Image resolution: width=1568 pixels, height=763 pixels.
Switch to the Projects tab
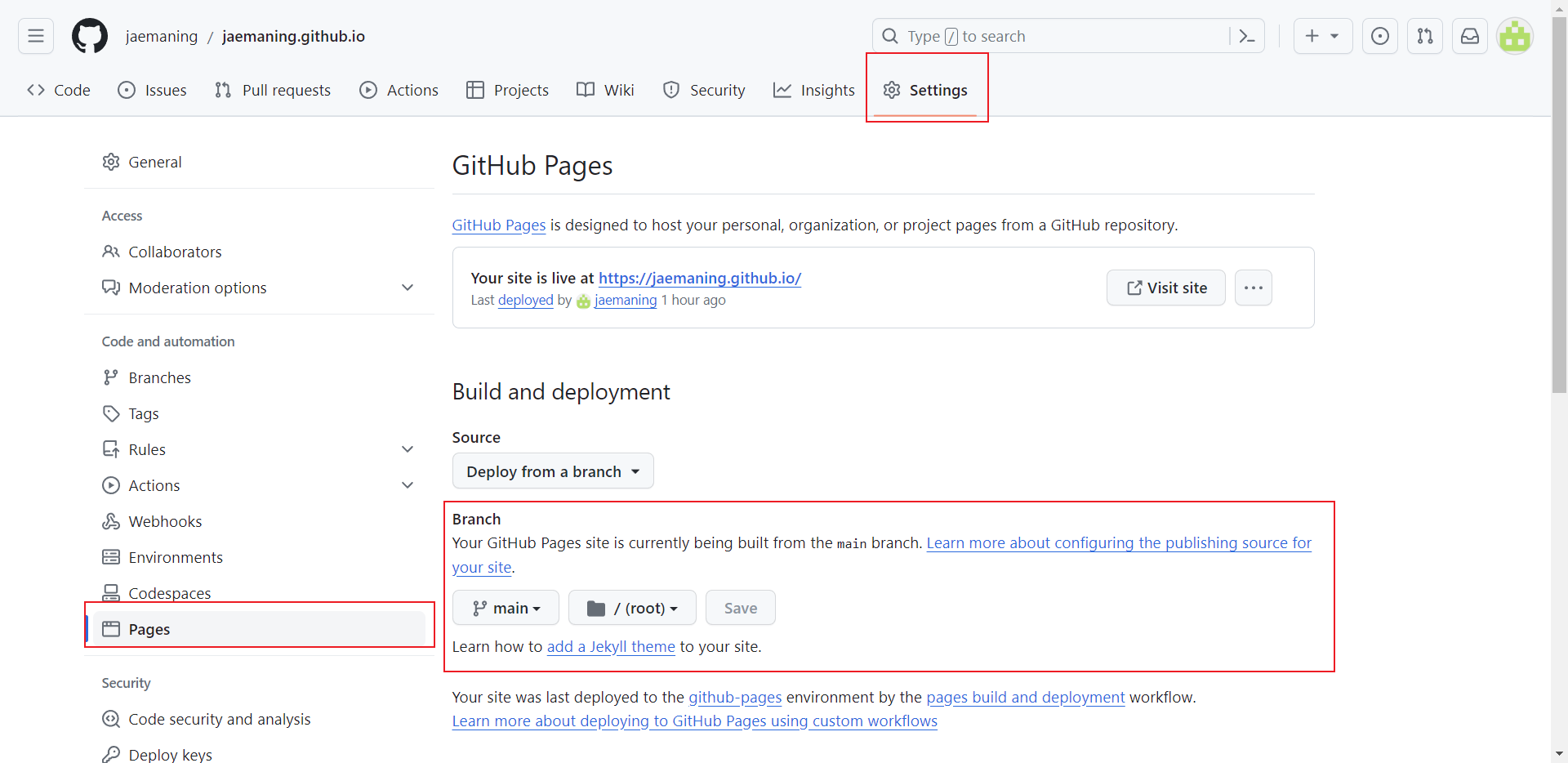(508, 90)
